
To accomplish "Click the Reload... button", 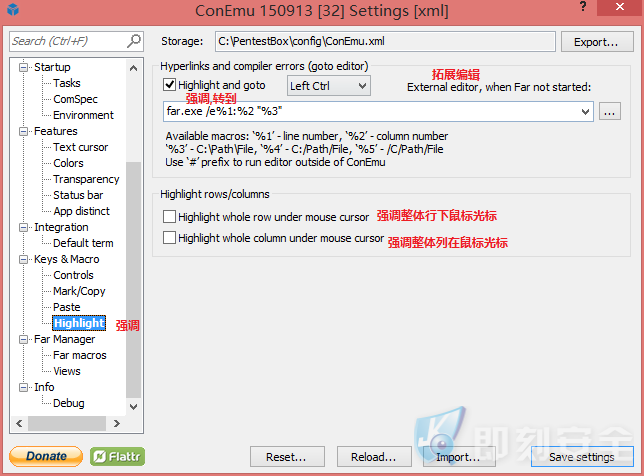I will (x=374, y=457).
